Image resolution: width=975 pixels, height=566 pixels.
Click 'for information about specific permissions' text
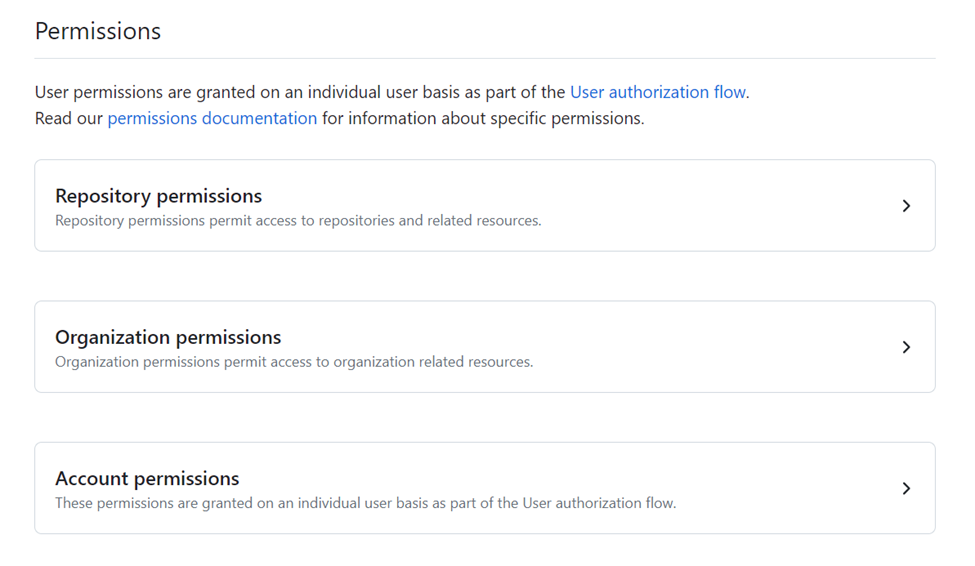(x=482, y=118)
